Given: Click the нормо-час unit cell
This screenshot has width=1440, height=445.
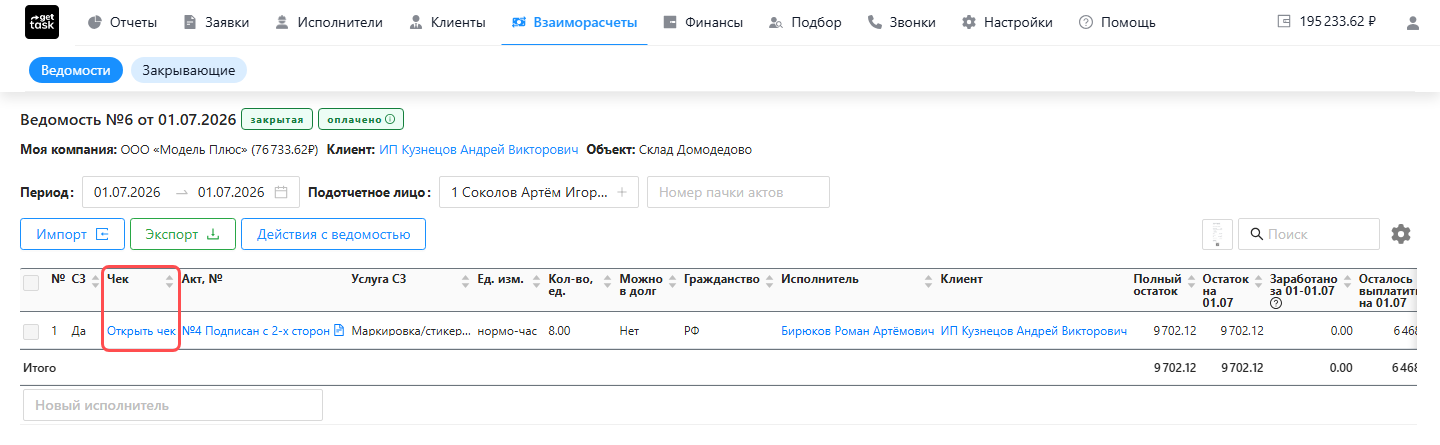Looking at the screenshot, I should tap(507, 331).
